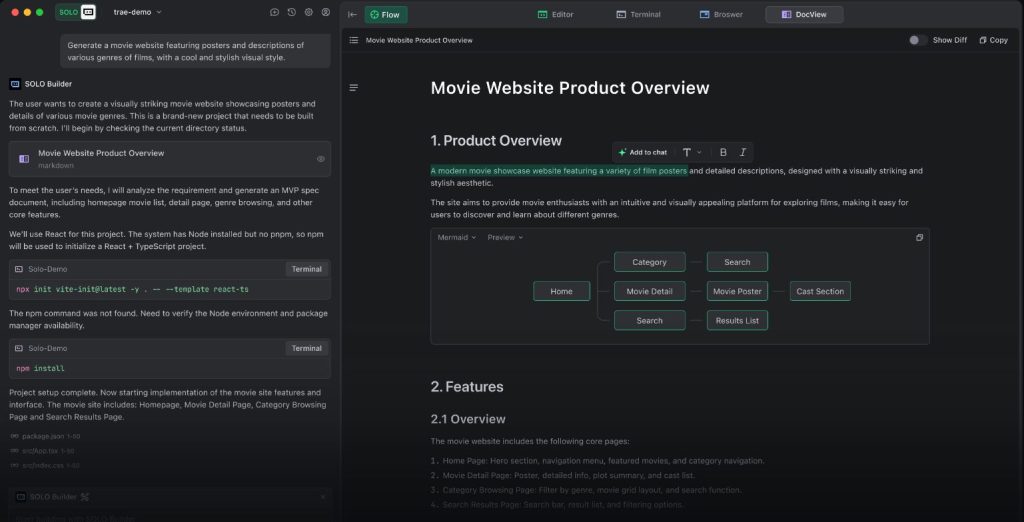Click the document icon on the markdown card

click(x=24, y=159)
